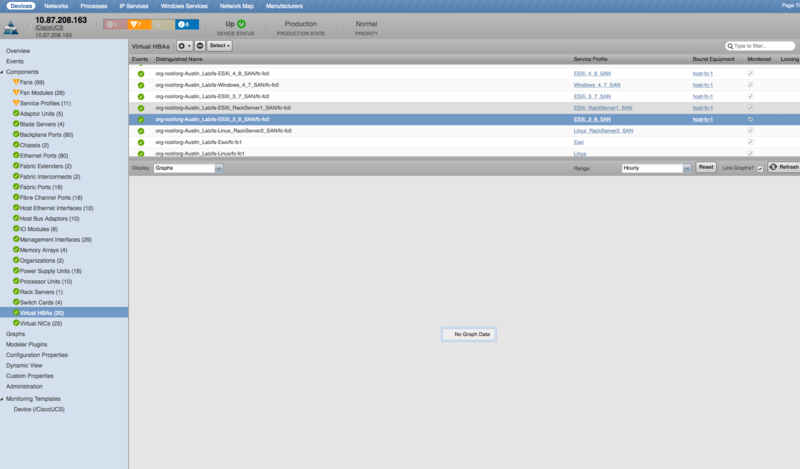Open the /CiscoUCS device class link
Image resolution: width=800 pixels, height=469 pixels.
coord(49,28)
